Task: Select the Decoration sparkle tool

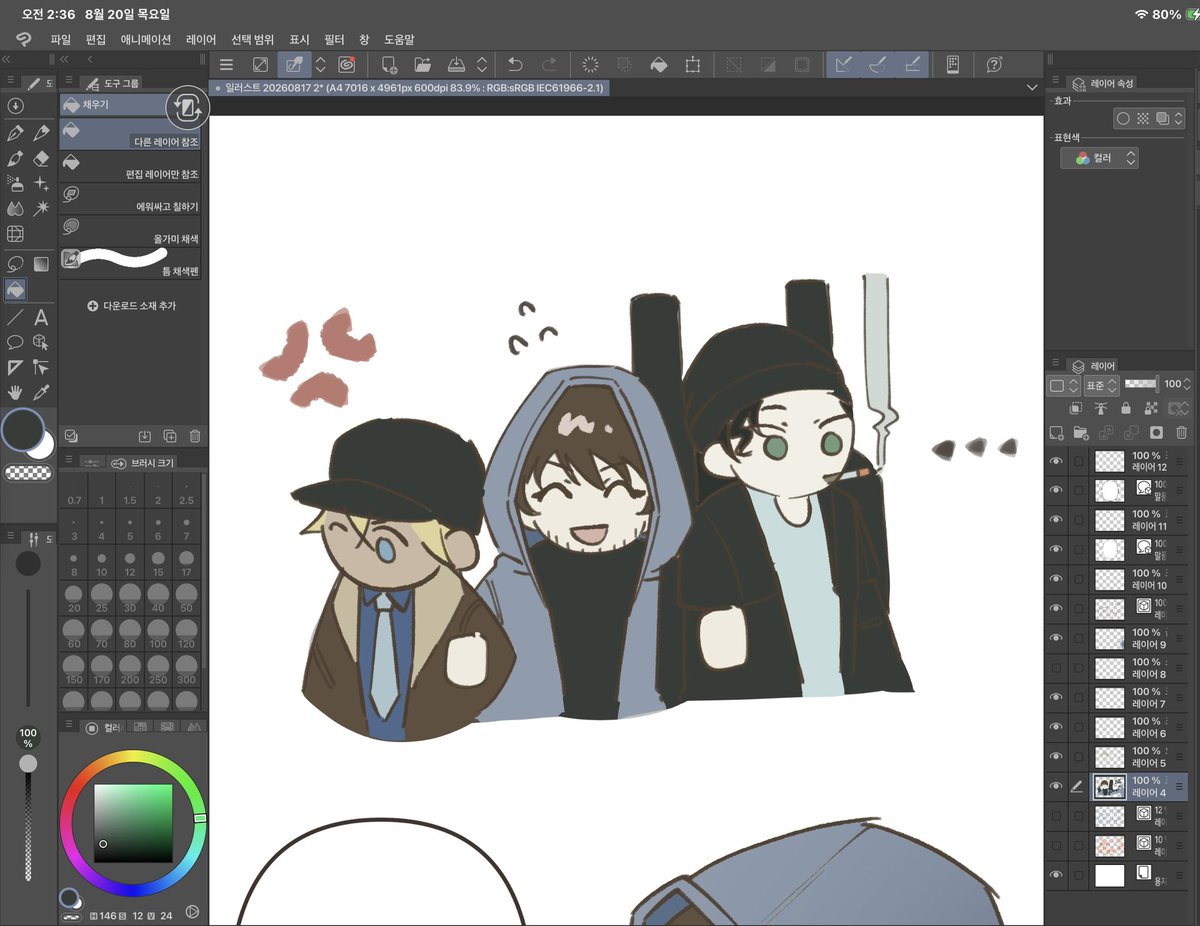Action: tap(41, 184)
